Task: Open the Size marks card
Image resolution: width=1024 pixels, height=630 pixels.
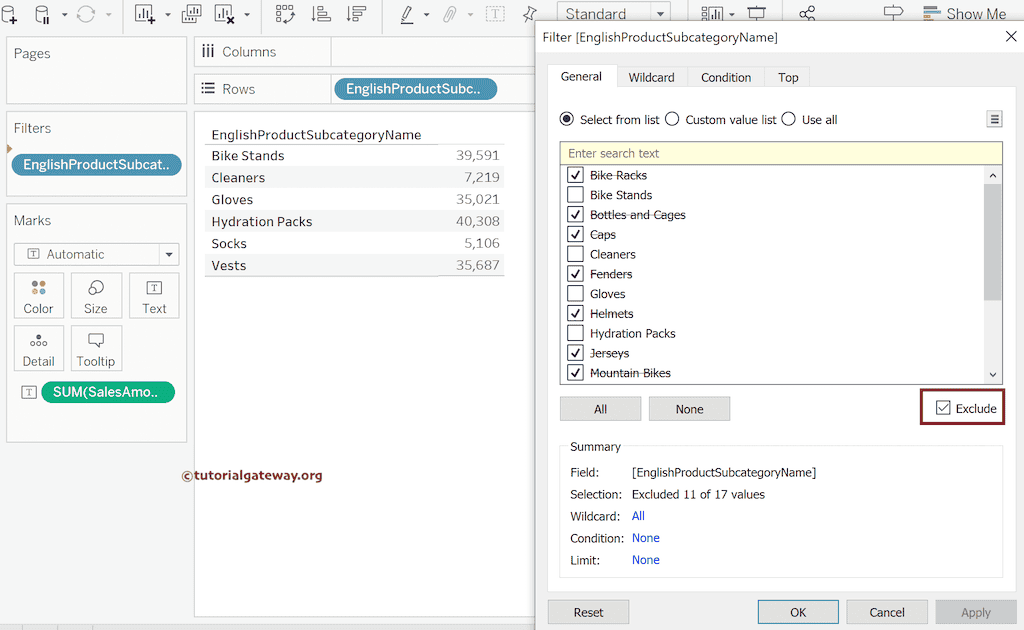Action: [x=96, y=296]
